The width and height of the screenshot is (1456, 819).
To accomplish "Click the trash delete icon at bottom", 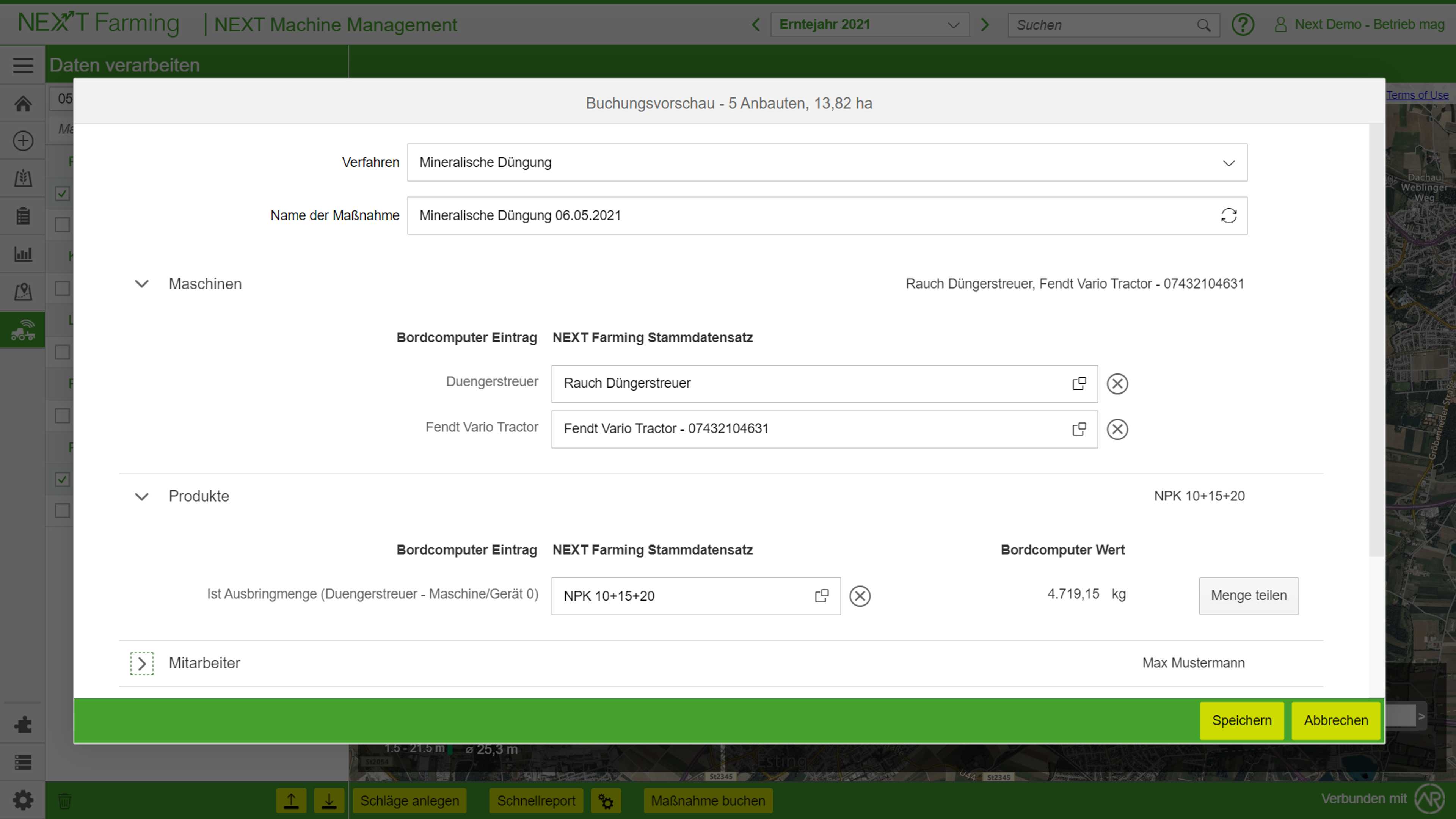I will (x=64, y=801).
